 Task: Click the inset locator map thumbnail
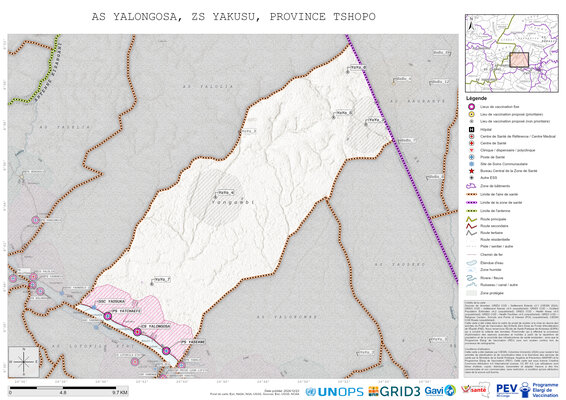(511, 53)
